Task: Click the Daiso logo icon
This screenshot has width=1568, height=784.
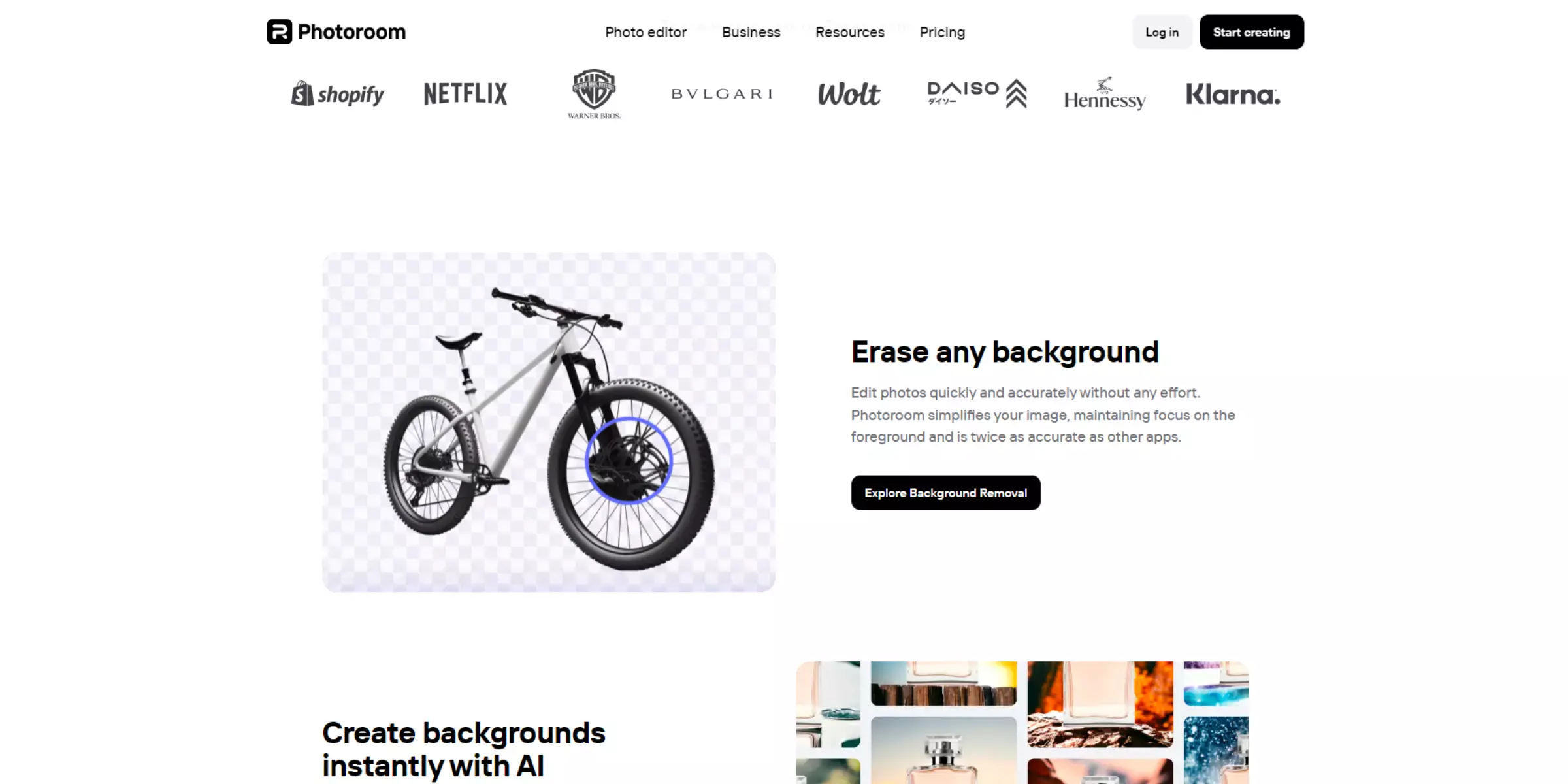Action: point(976,93)
